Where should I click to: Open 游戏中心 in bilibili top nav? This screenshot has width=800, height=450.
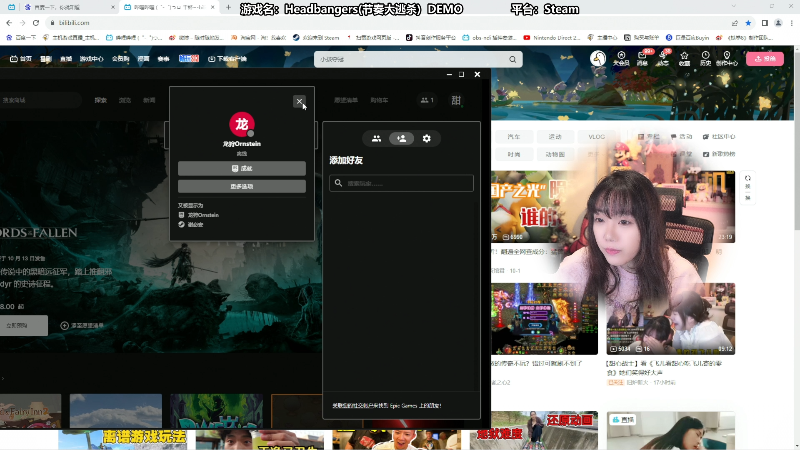91,59
